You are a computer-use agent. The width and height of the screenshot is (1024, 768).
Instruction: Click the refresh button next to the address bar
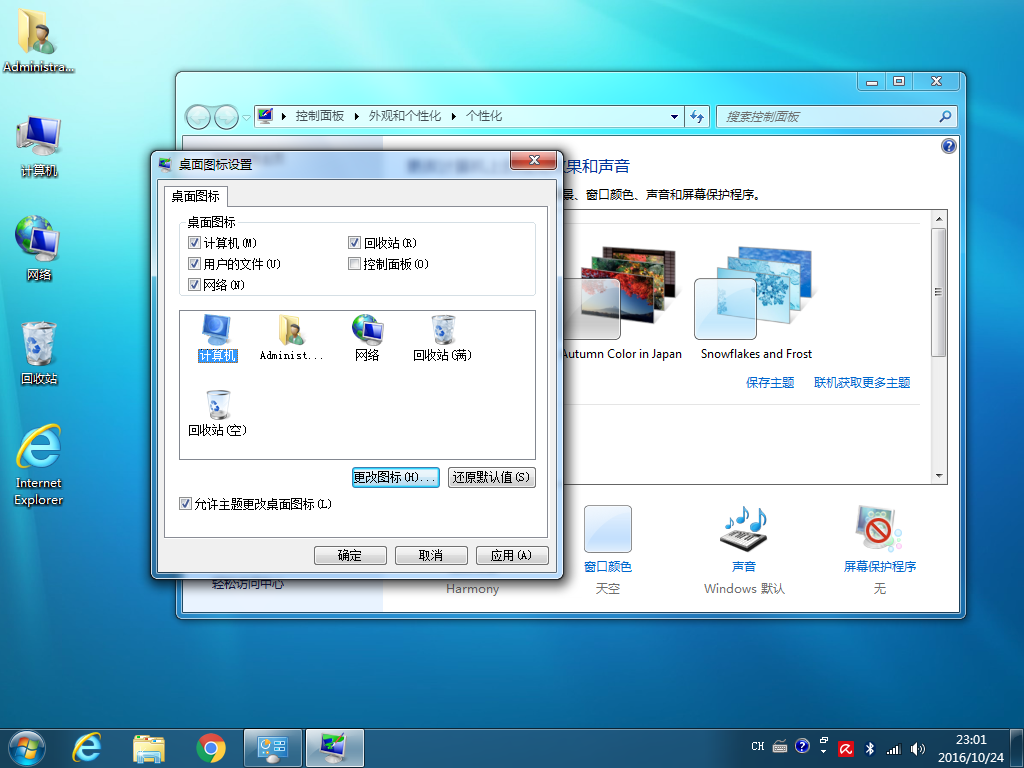[x=697, y=117]
